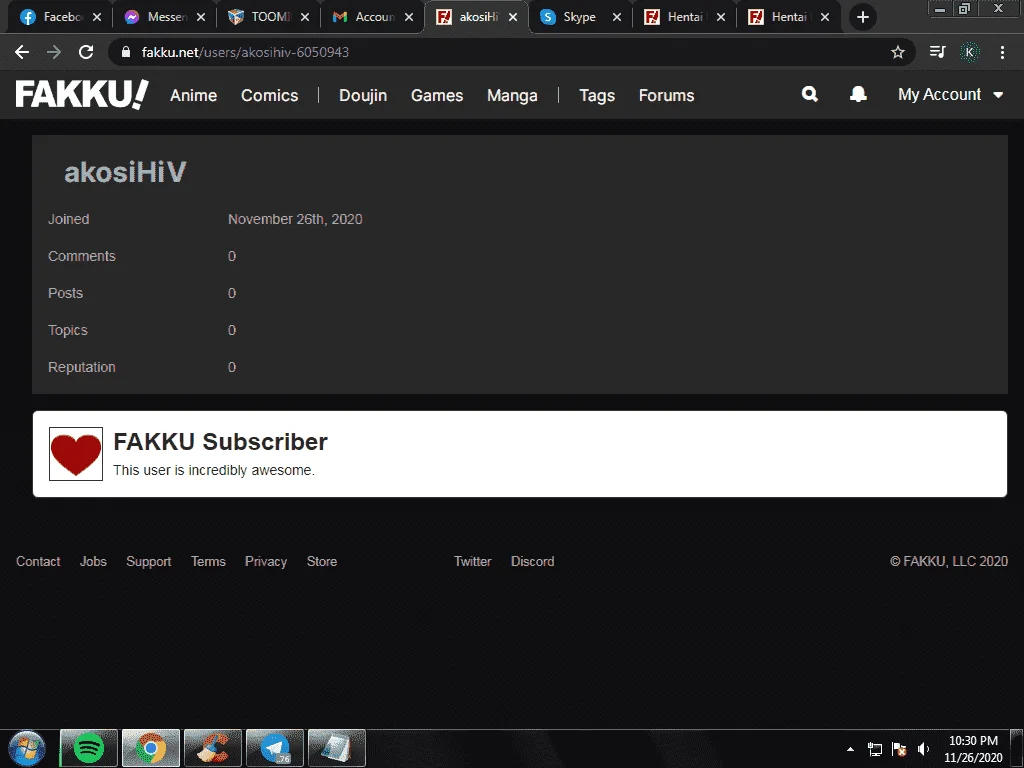Open the Action Center flag icon
This screenshot has width=1024, height=768.
899,749
